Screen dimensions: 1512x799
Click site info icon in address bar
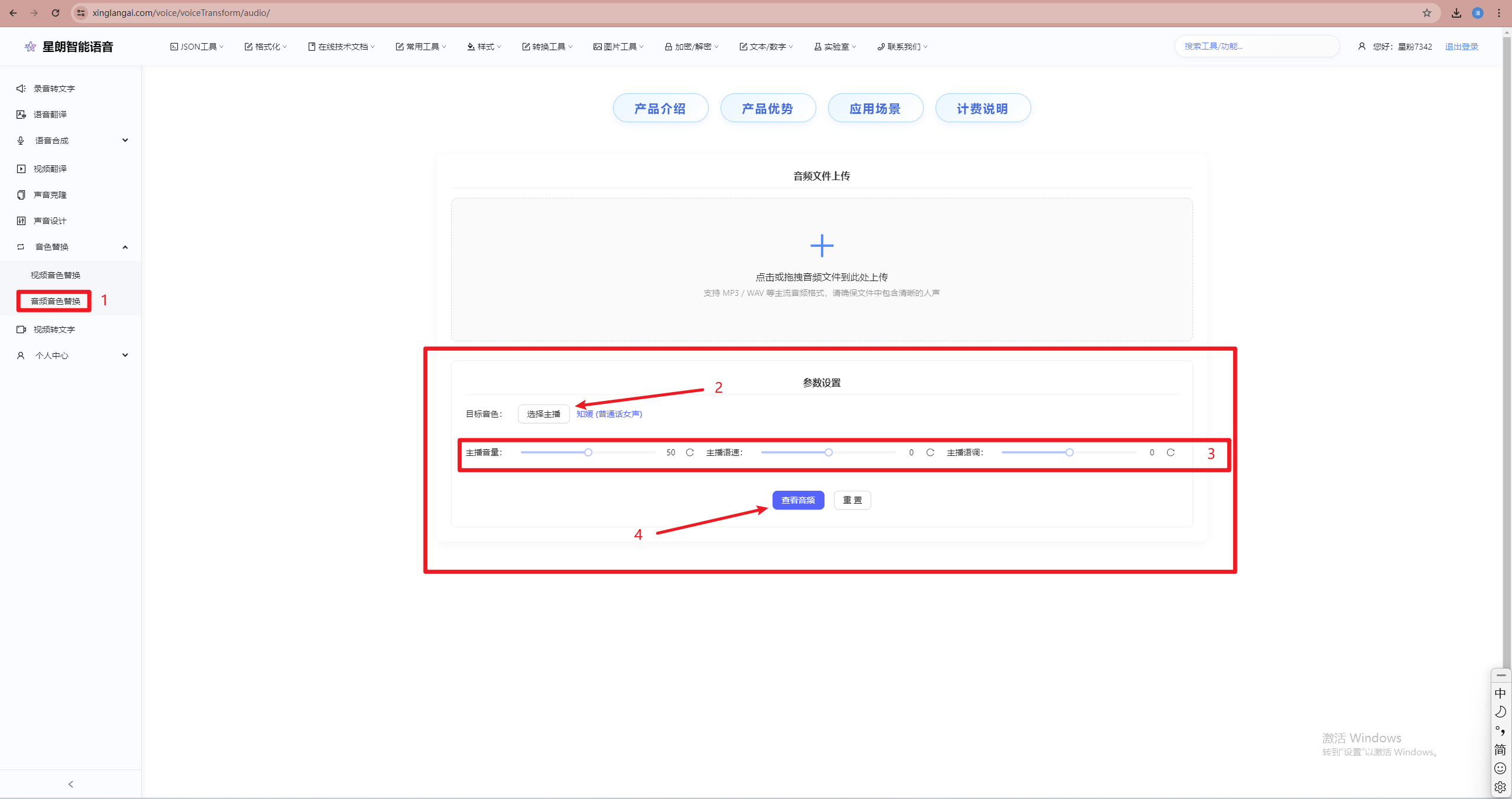coord(82,12)
